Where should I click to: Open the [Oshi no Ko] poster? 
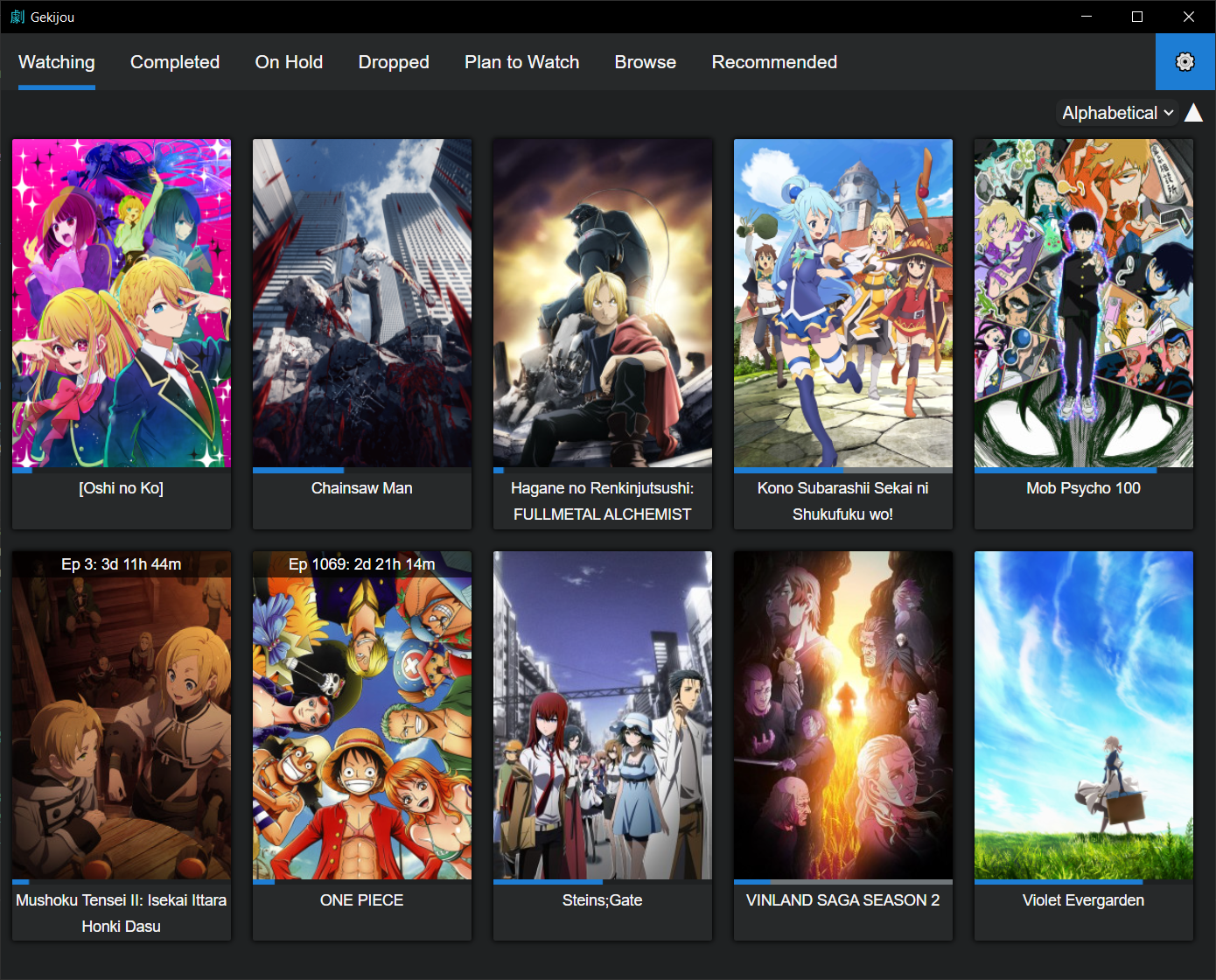[122, 303]
